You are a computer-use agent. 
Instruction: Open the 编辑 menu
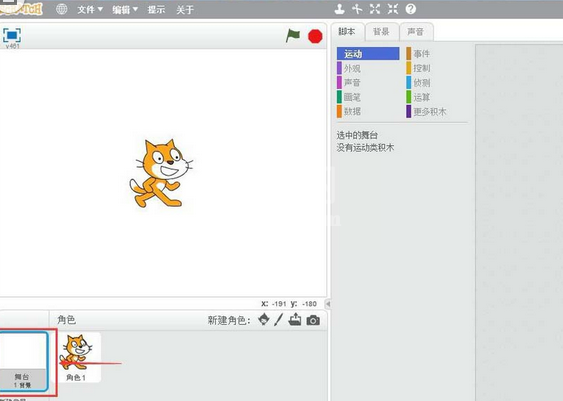(125, 10)
